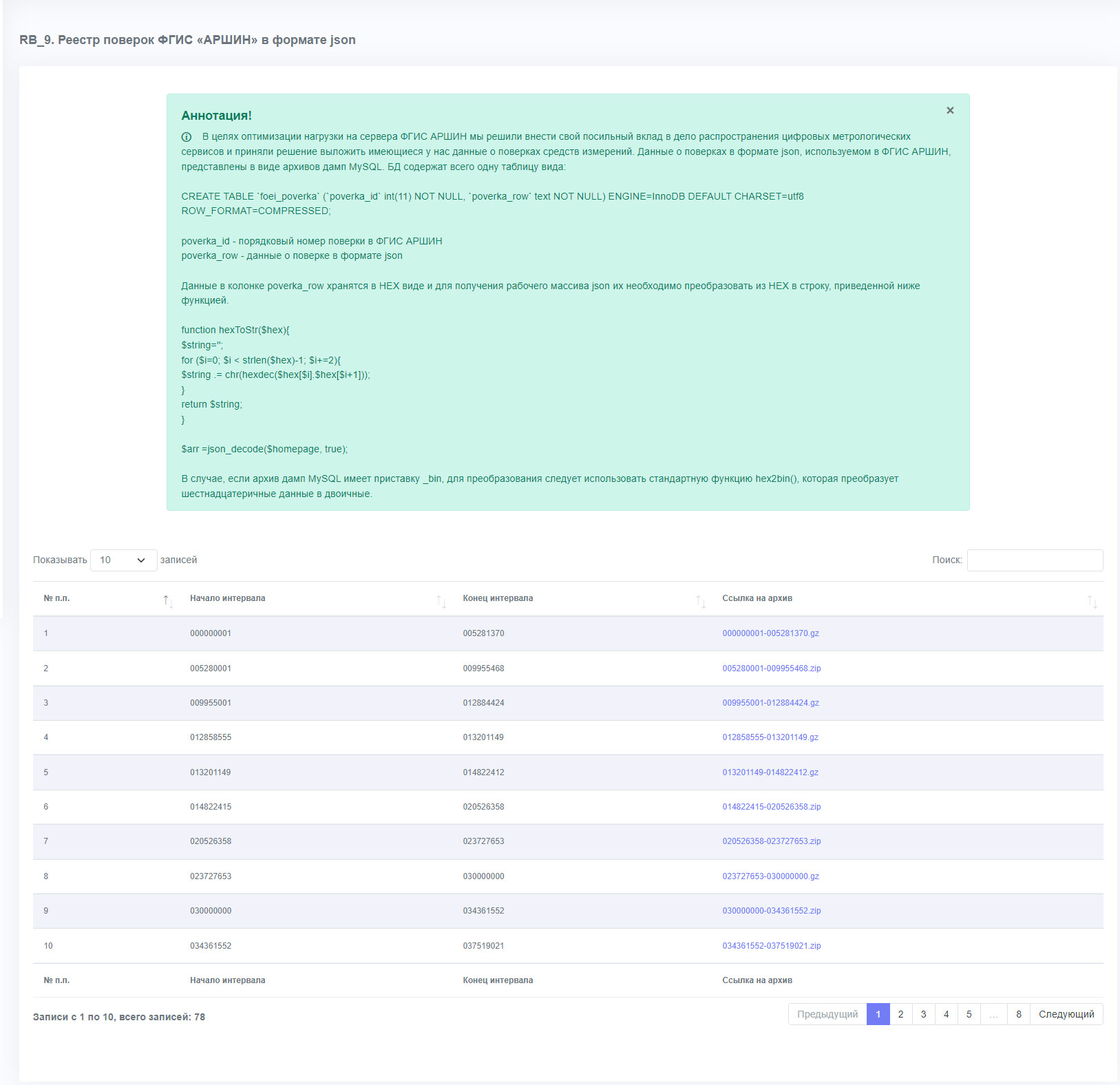Download archive 020526358-023727653.zip
This screenshot has height=1085, width=1120.
tap(771, 841)
